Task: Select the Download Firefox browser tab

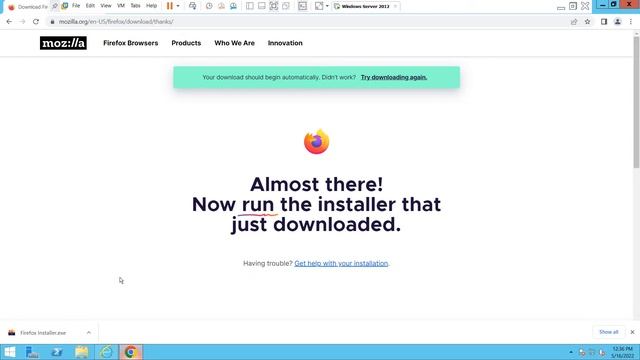Action: [x=28, y=7]
